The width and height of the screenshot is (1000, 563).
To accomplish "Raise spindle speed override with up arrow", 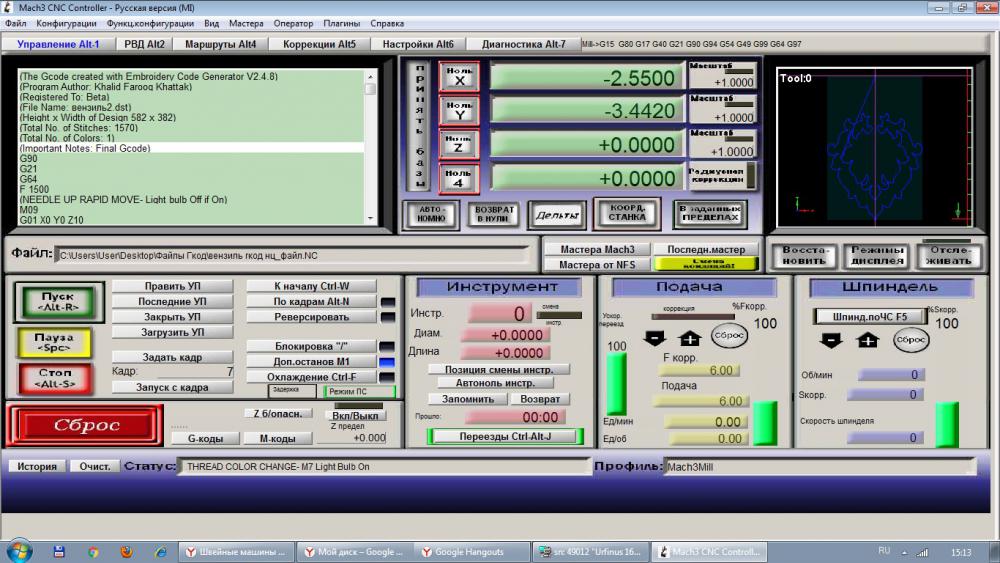I will 867,340.
